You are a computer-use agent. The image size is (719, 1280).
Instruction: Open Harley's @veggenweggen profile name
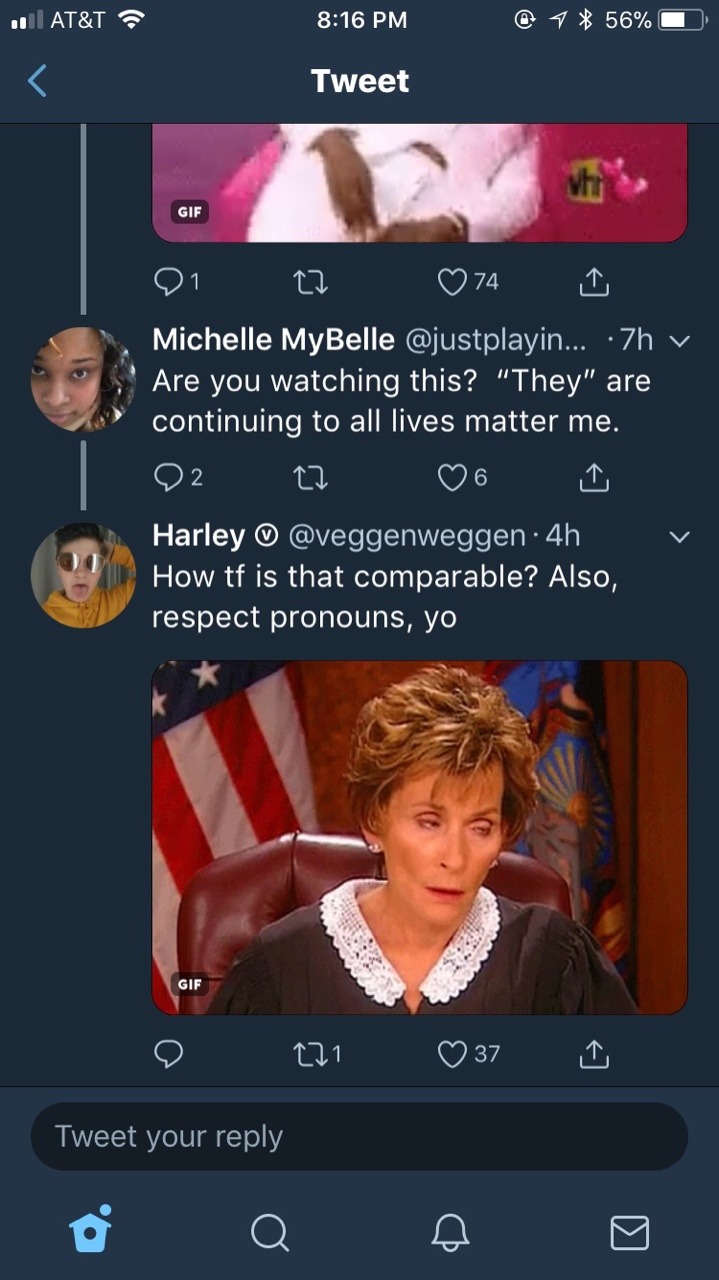tap(405, 536)
